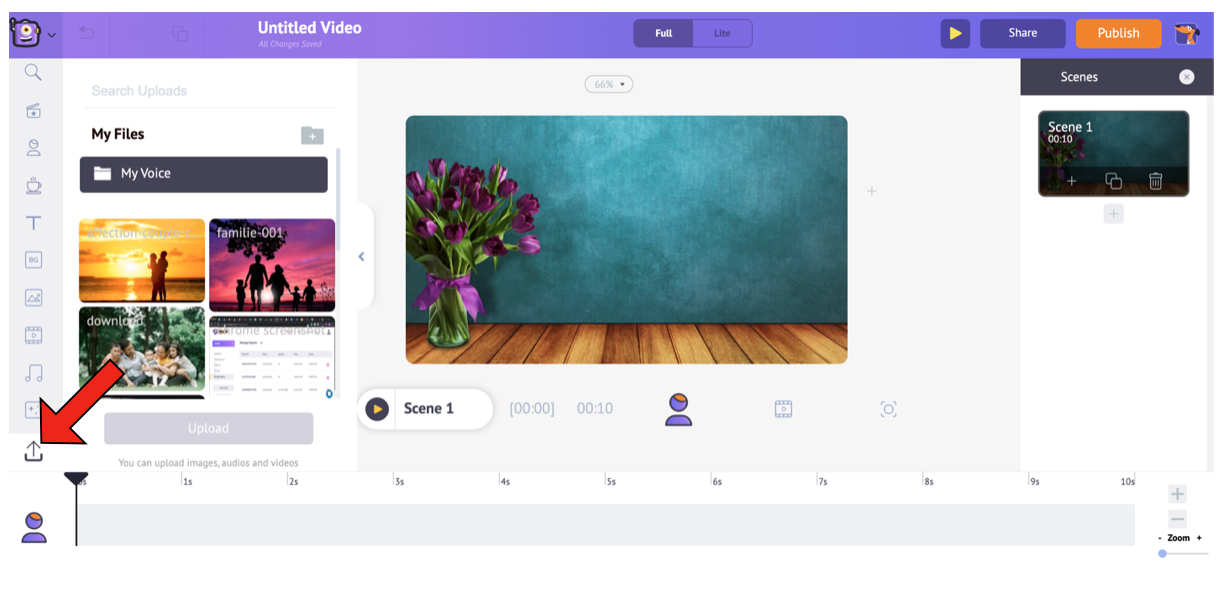This screenshot has width=1228, height=590.
Task: Open the Props coffee cup icon
Action: point(33,185)
